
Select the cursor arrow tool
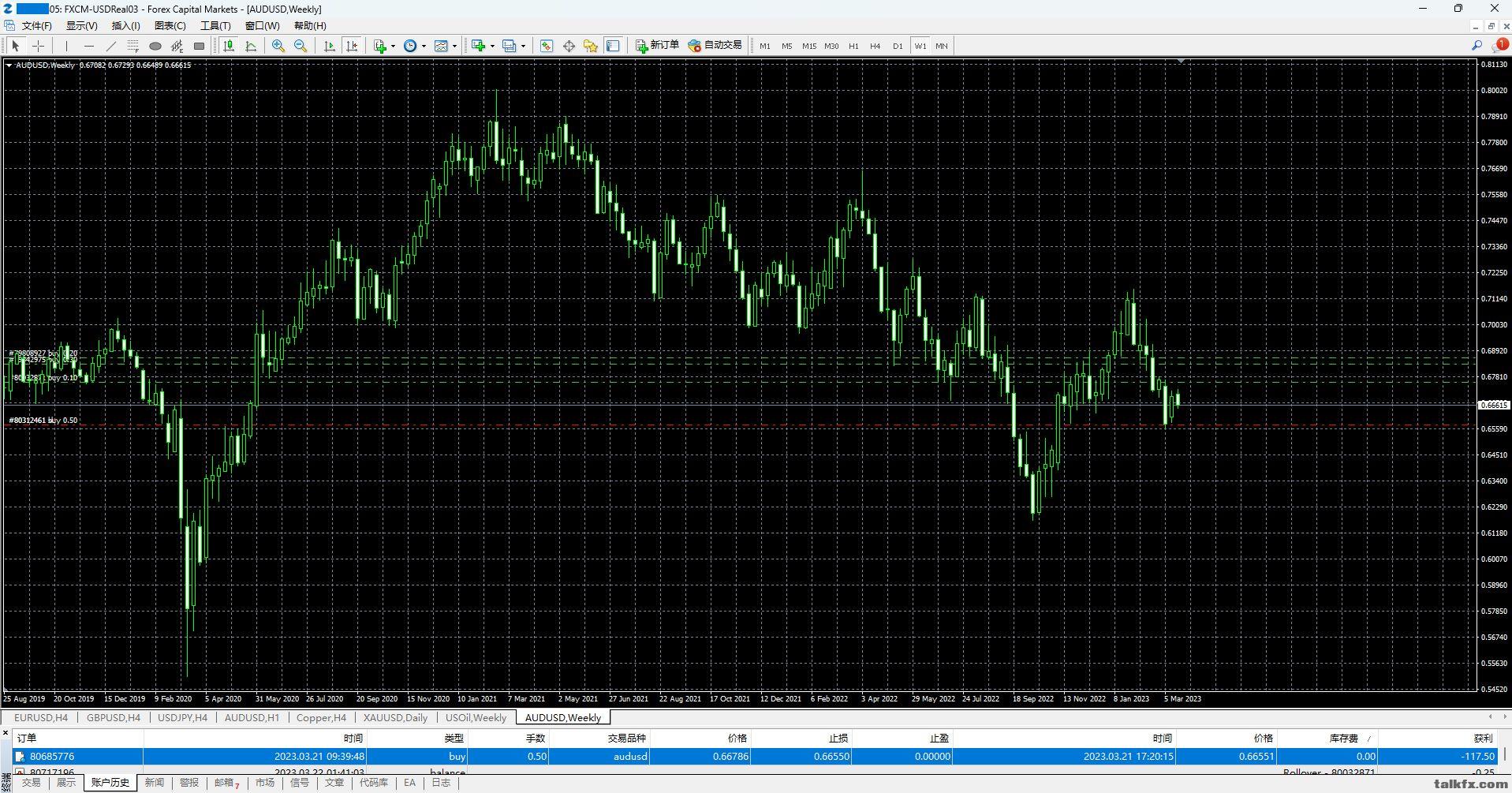[x=15, y=46]
